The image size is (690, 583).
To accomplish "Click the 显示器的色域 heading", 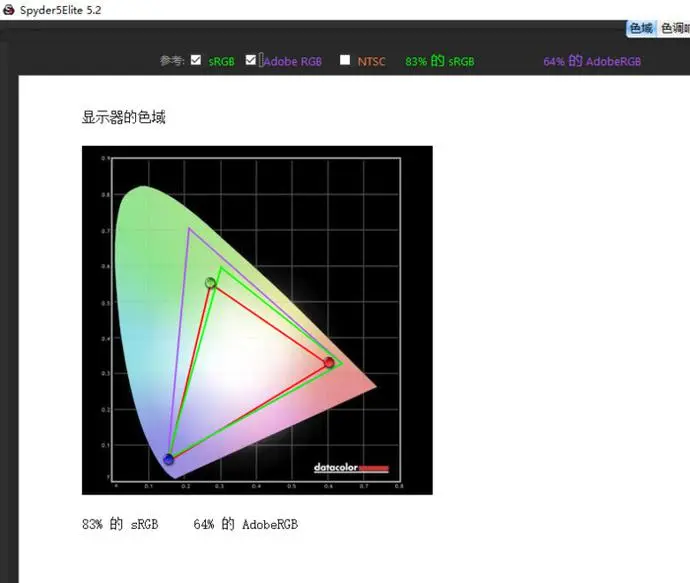I will 124,117.
